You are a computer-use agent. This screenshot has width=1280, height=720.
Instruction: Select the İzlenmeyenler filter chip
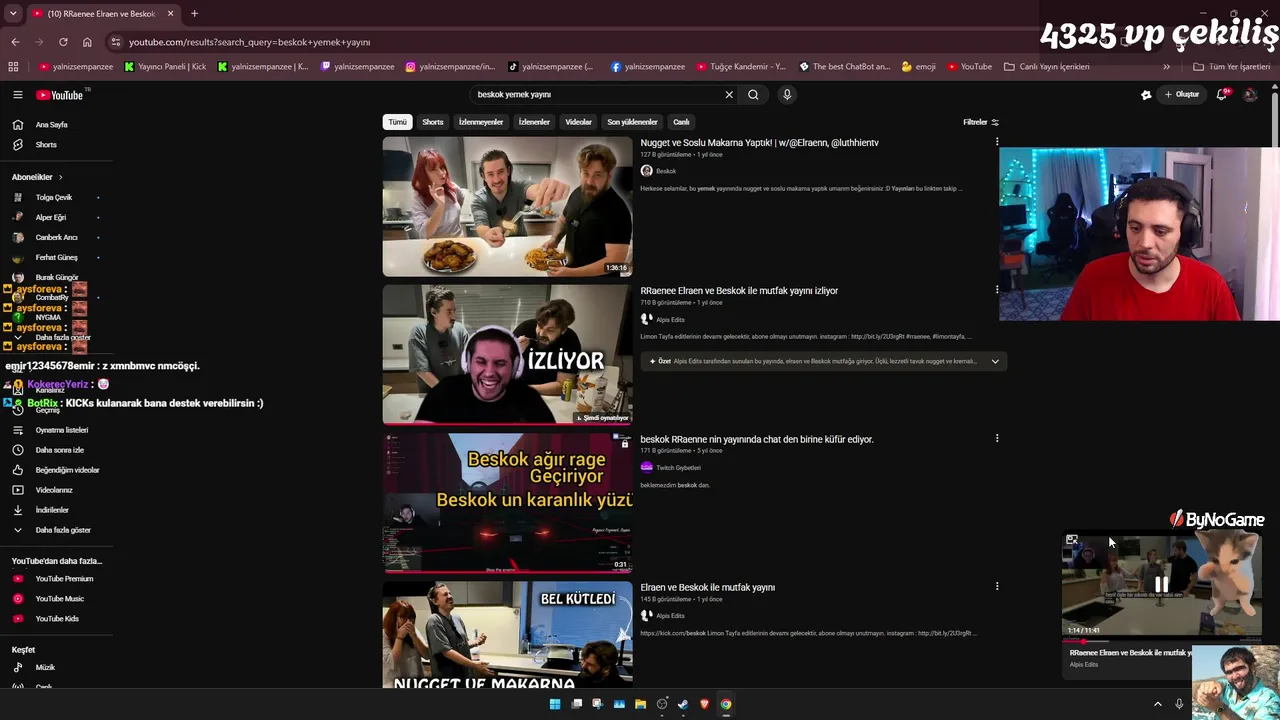point(481,122)
